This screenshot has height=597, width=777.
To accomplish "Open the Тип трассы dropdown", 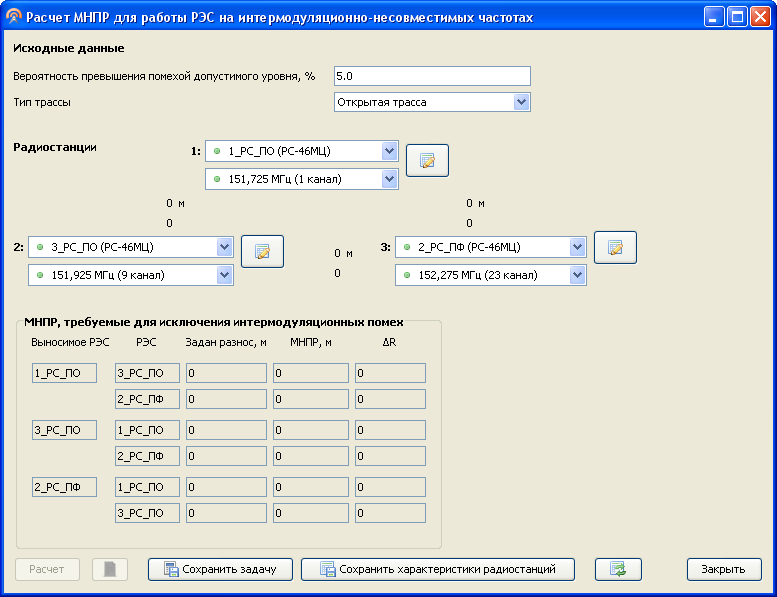I will 521,102.
